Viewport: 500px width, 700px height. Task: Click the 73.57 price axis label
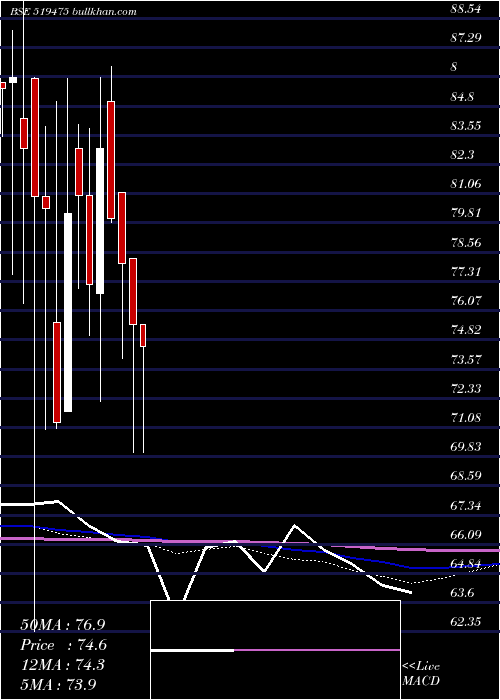coord(466,359)
